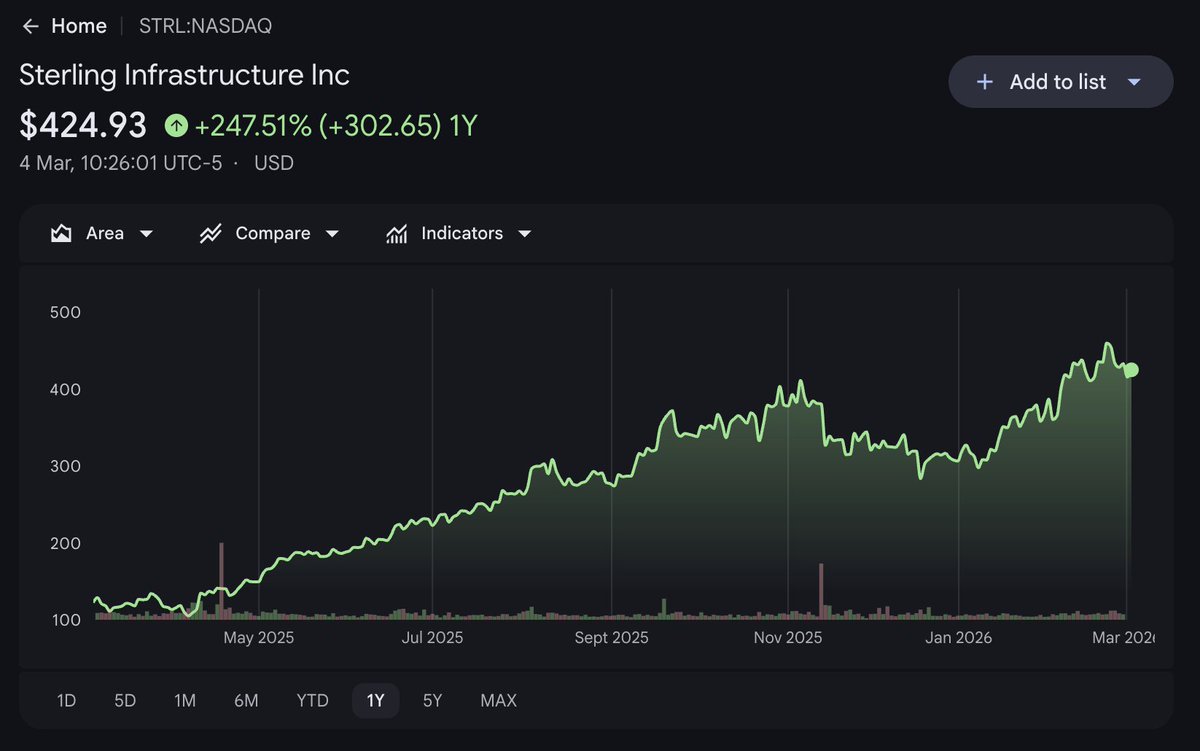Viewport: 1200px width, 751px height.
Task: Click the Nov 2025 axis label
Action: click(788, 637)
